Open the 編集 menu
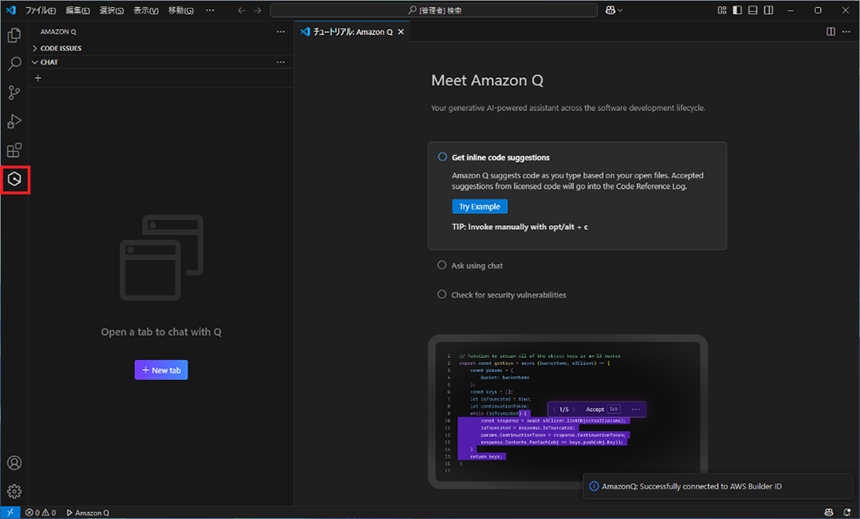Image resolution: width=860 pixels, height=519 pixels. 78,10
